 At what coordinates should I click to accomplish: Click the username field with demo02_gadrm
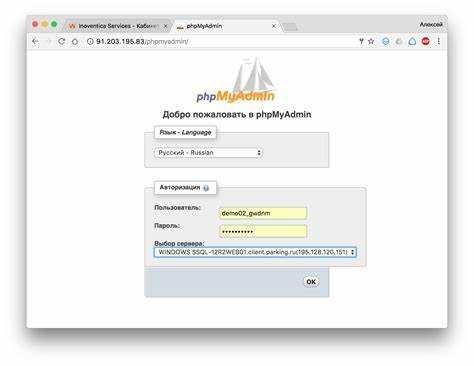click(263, 213)
